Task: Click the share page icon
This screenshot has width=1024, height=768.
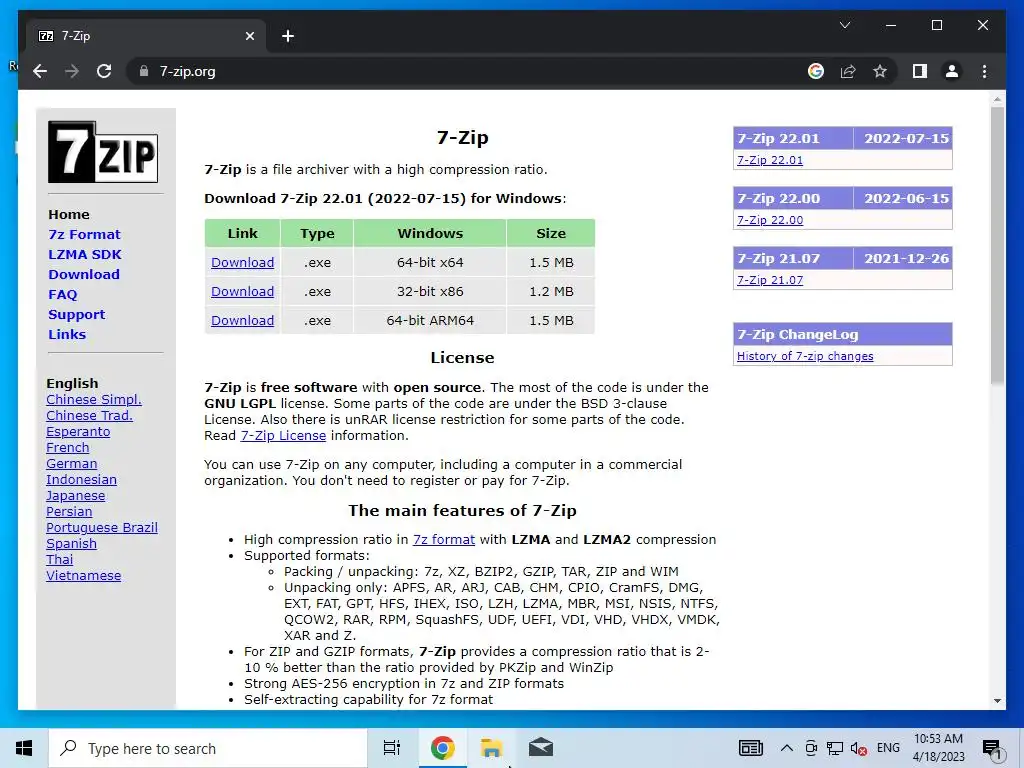Action: coord(848,71)
